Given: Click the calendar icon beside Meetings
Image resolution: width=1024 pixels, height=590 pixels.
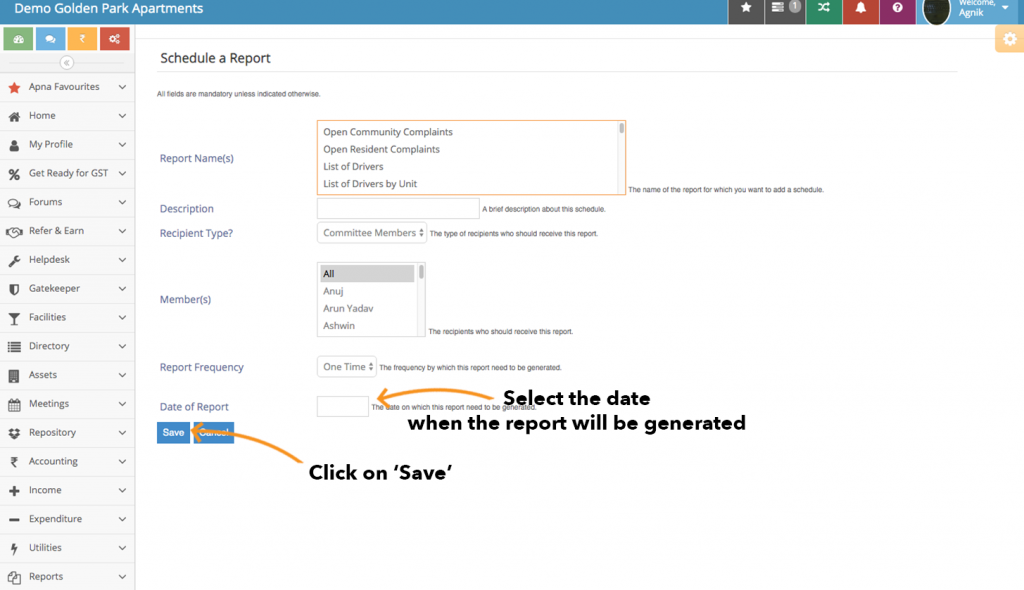Looking at the screenshot, I should pos(14,404).
